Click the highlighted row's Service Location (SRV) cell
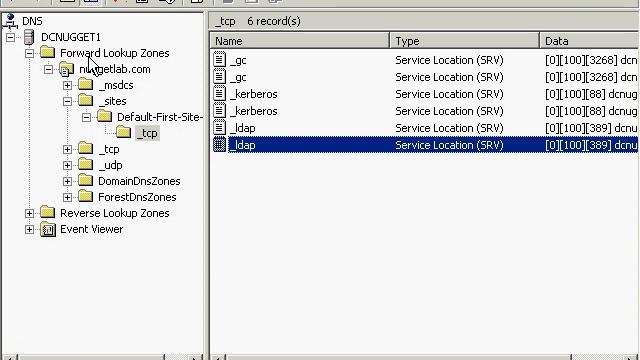Screen dimensions: 640x360 [x=449, y=145]
